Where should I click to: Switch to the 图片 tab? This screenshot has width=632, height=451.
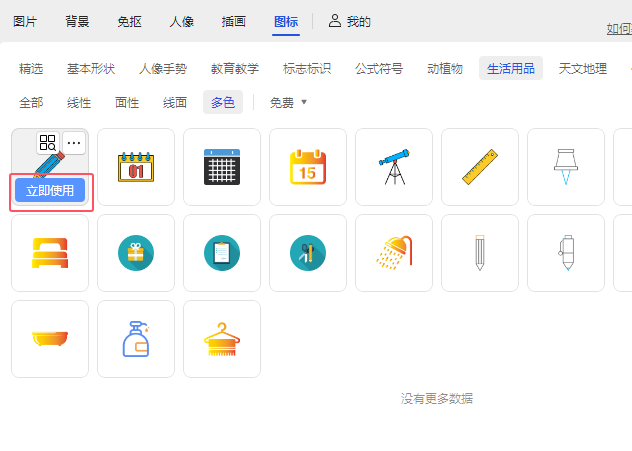coord(25,21)
